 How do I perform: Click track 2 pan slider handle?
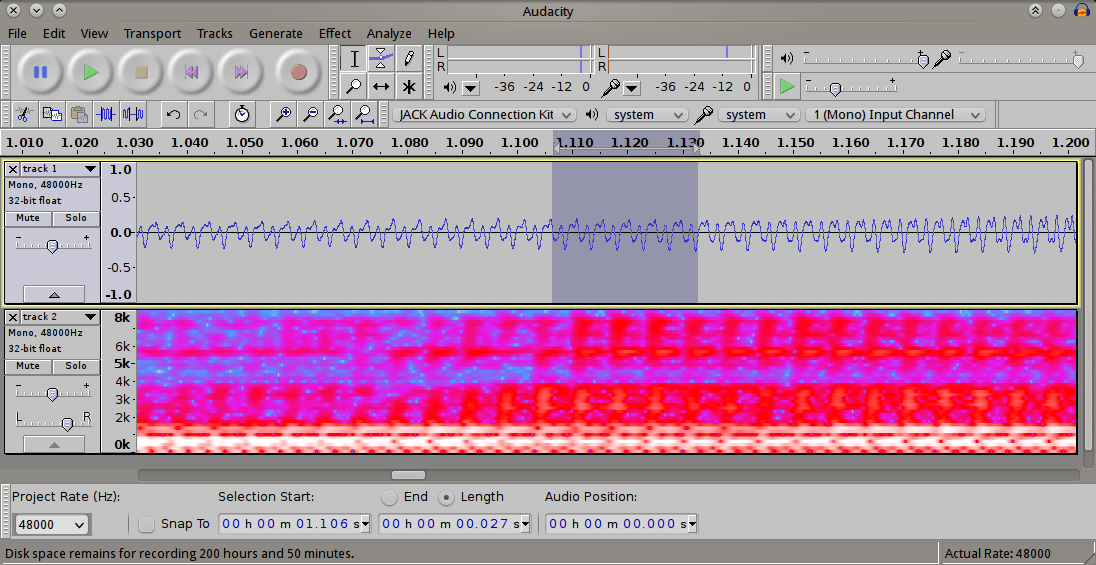pos(67,424)
